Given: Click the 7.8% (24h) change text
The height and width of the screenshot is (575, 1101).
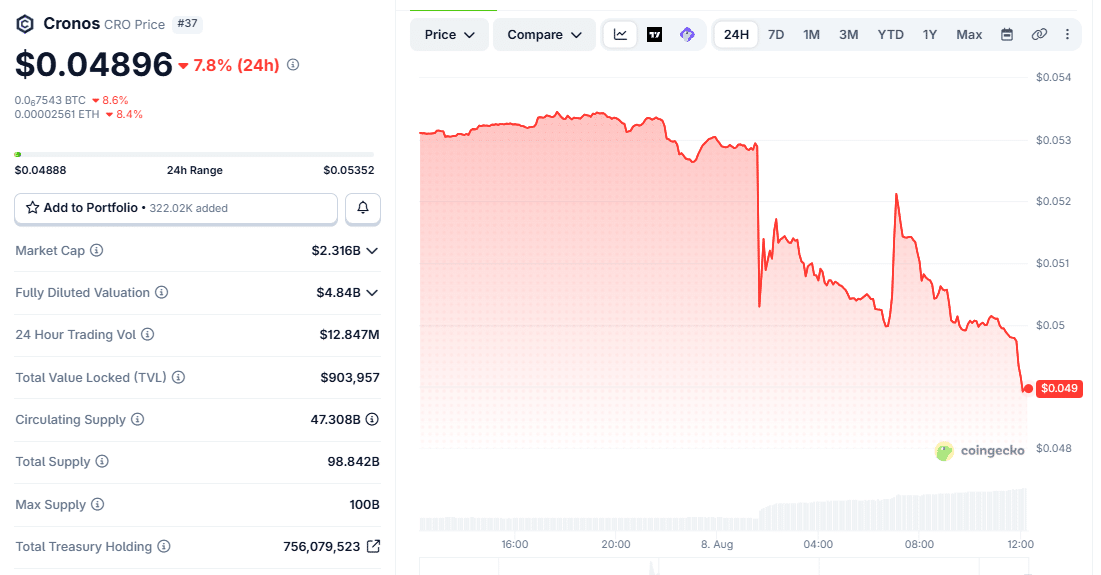Looking at the screenshot, I should pyautogui.click(x=236, y=65).
